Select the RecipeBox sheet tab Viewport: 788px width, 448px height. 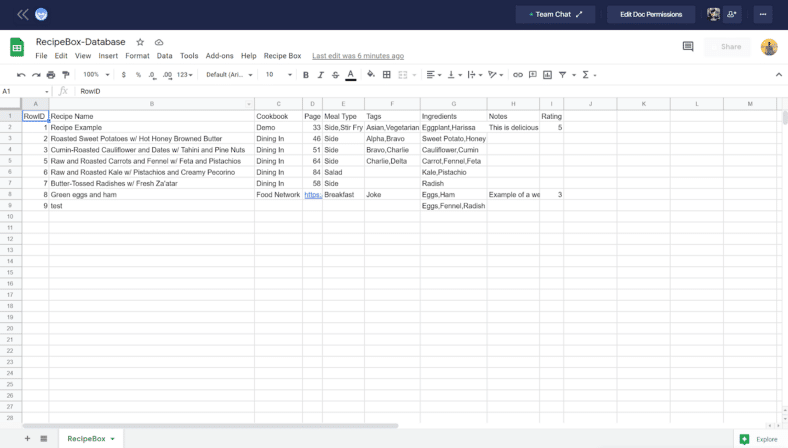pos(91,438)
